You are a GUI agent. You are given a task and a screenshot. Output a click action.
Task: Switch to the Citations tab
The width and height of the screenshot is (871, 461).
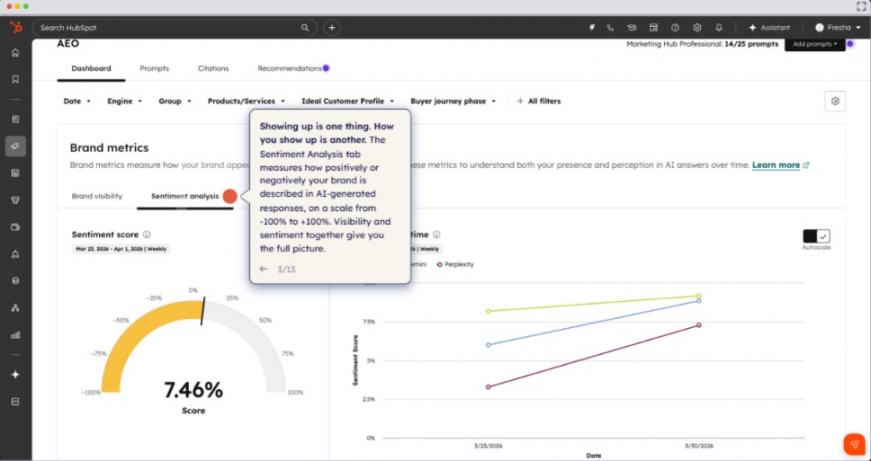213,68
